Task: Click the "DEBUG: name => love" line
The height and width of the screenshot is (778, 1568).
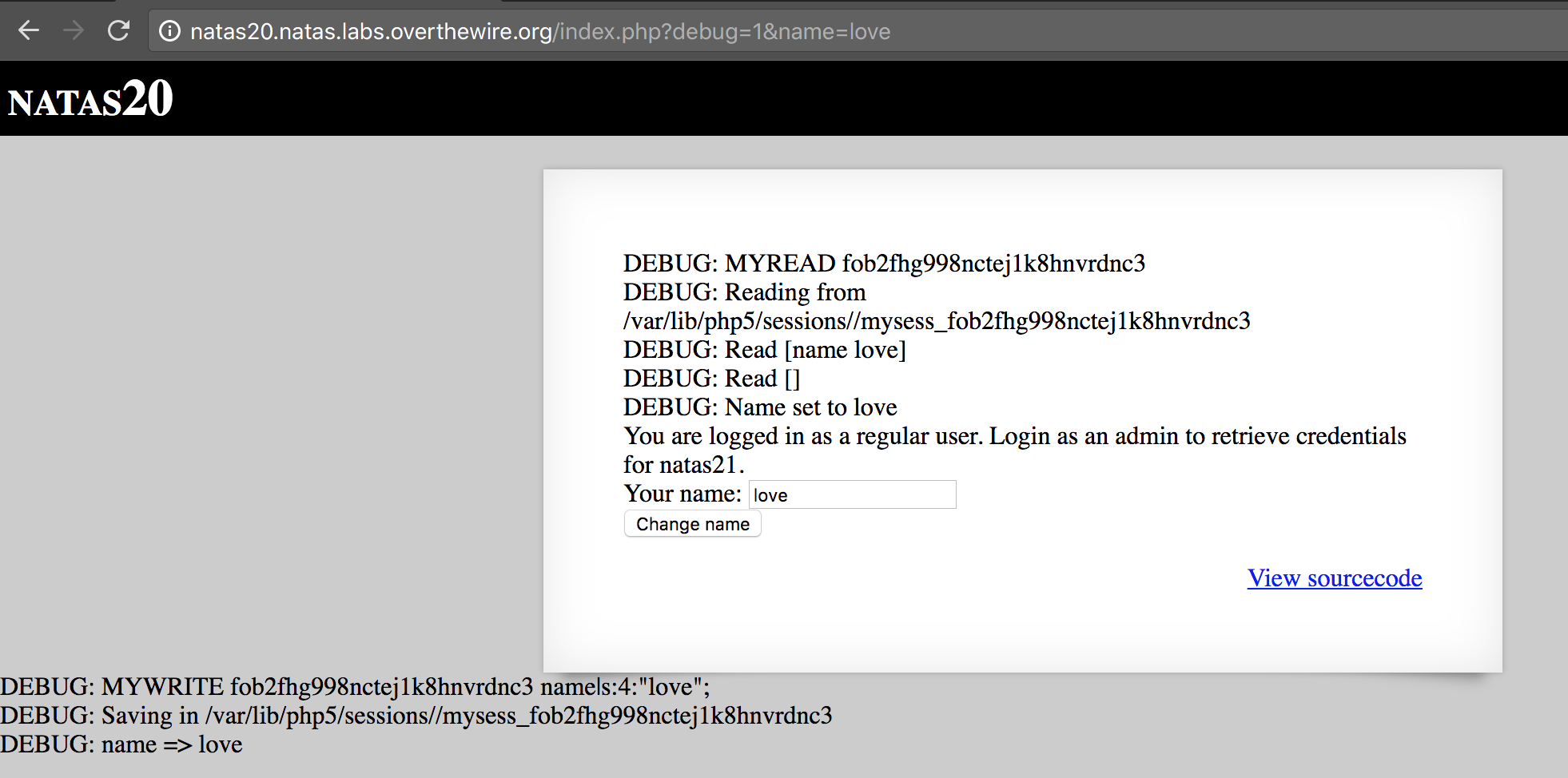Action: click(121, 744)
